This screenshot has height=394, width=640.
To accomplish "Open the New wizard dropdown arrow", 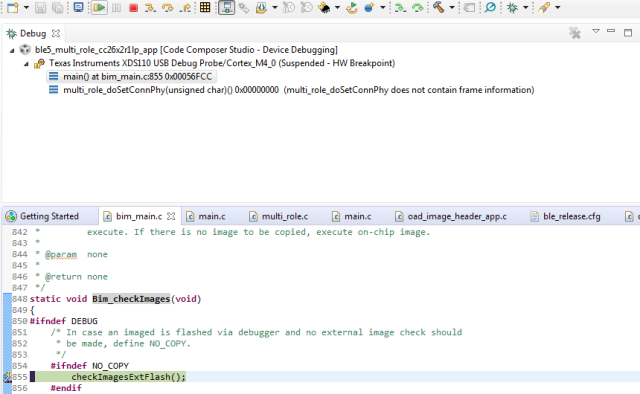I will (26, 7).
